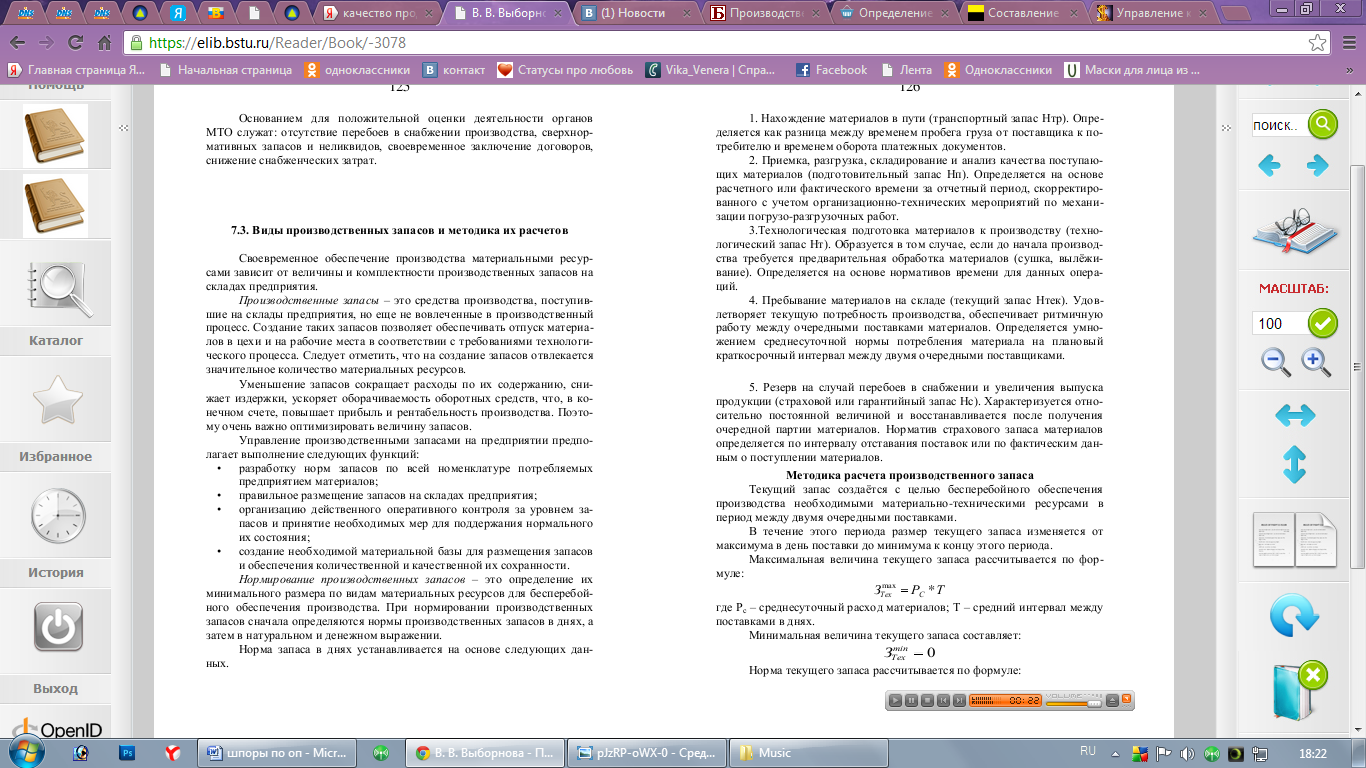Open История with the clock icon

58,516
